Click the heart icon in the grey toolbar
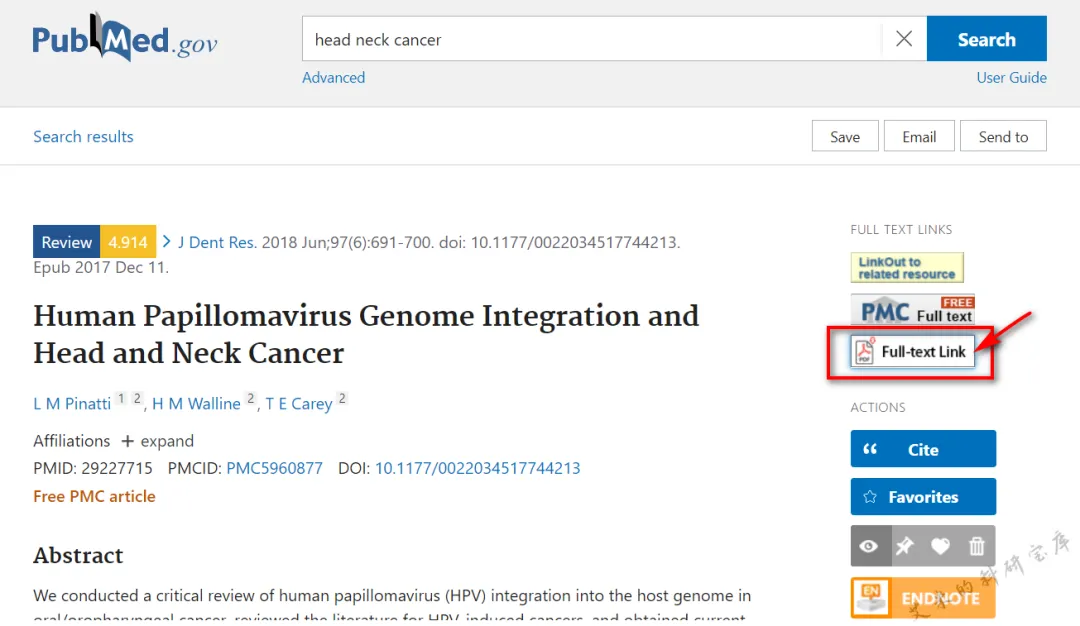1080x626 pixels. pos(940,546)
